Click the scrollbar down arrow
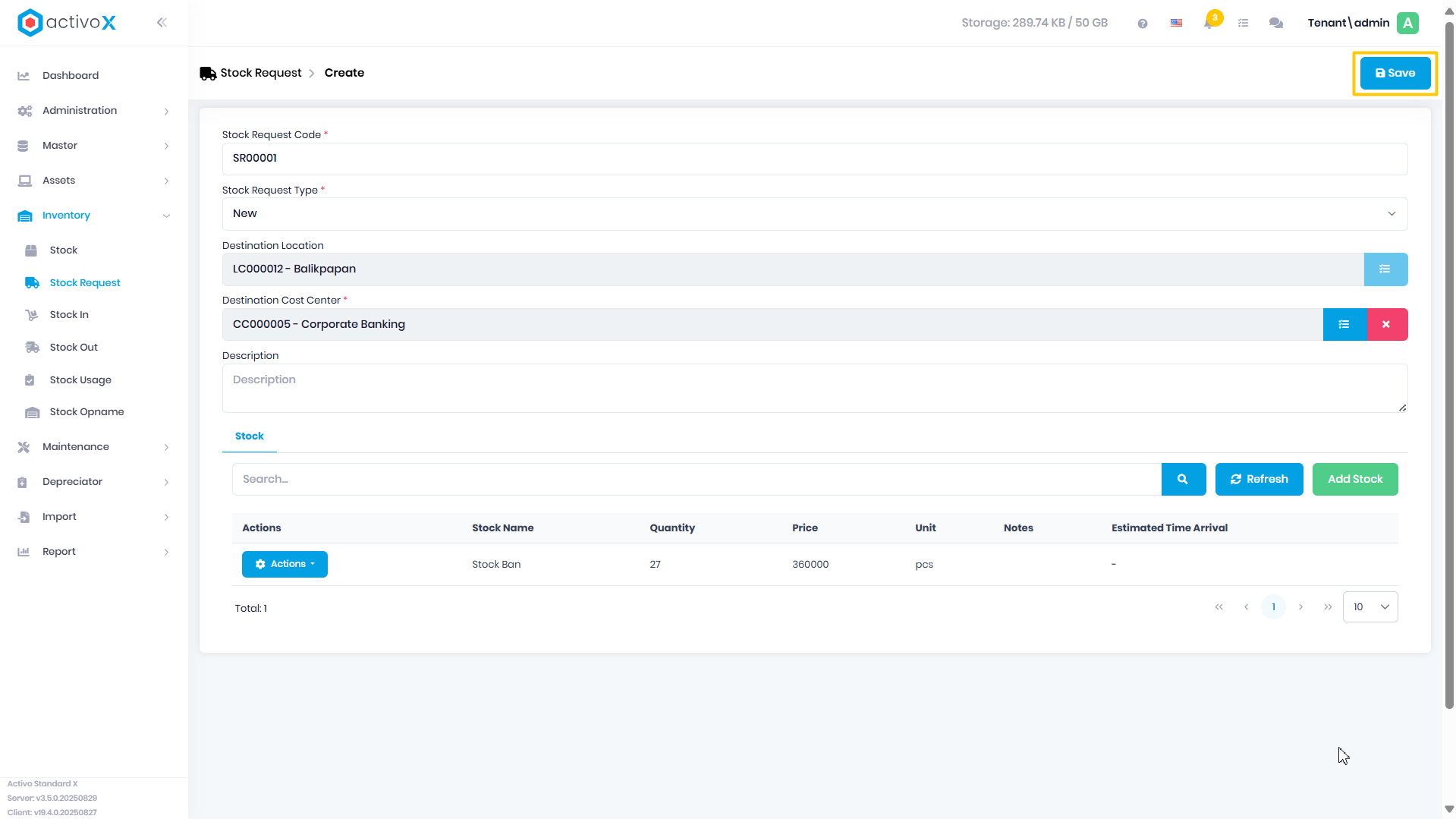 [x=1448, y=809]
